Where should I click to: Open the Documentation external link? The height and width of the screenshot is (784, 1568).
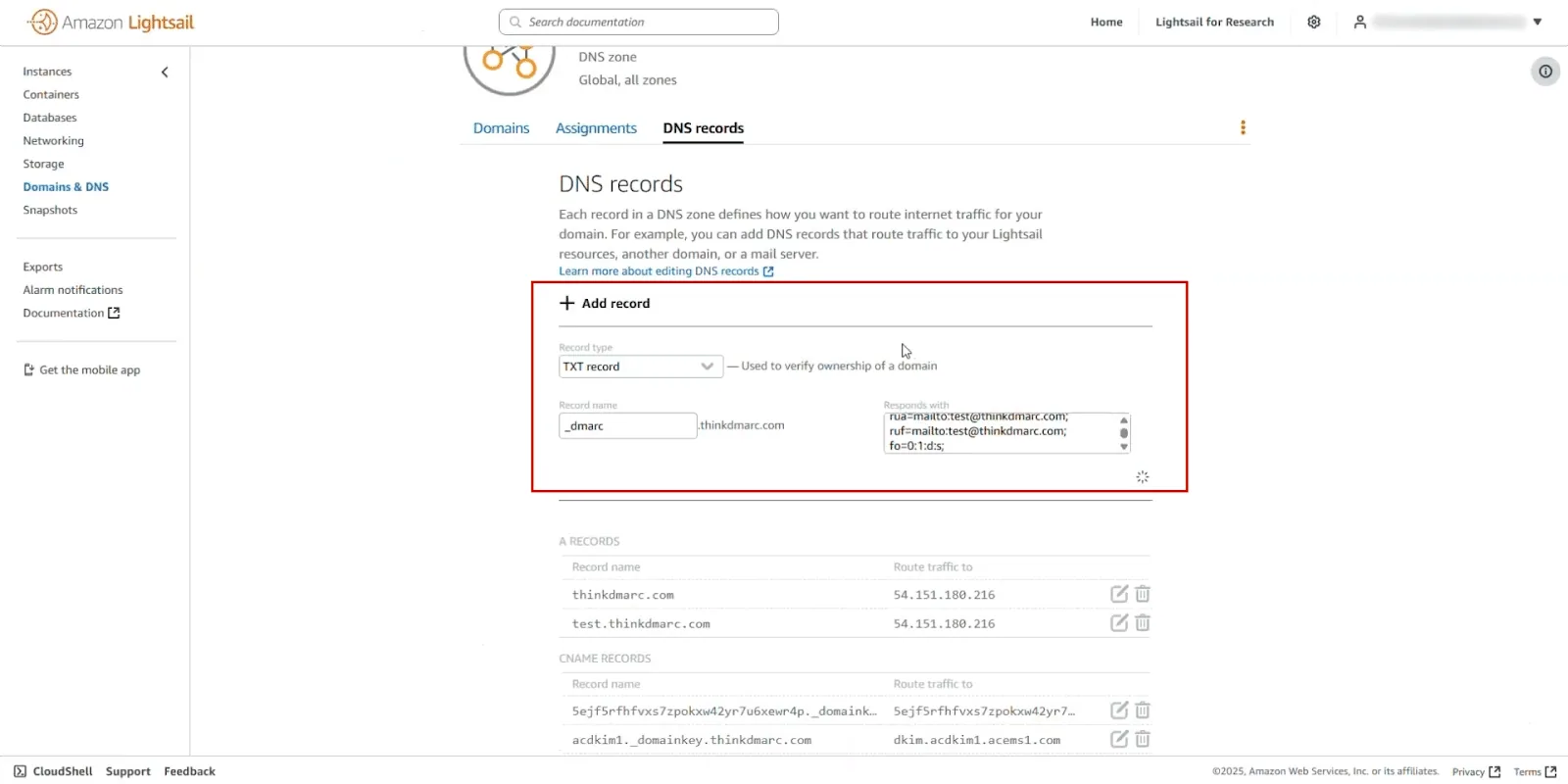pos(71,313)
